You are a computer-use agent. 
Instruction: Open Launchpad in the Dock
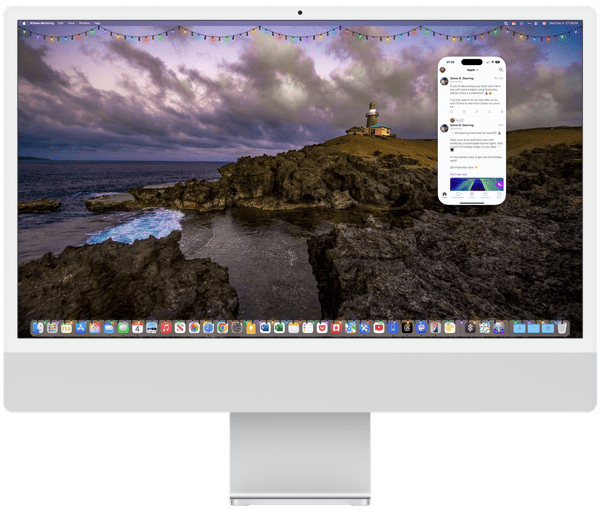pos(52,328)
